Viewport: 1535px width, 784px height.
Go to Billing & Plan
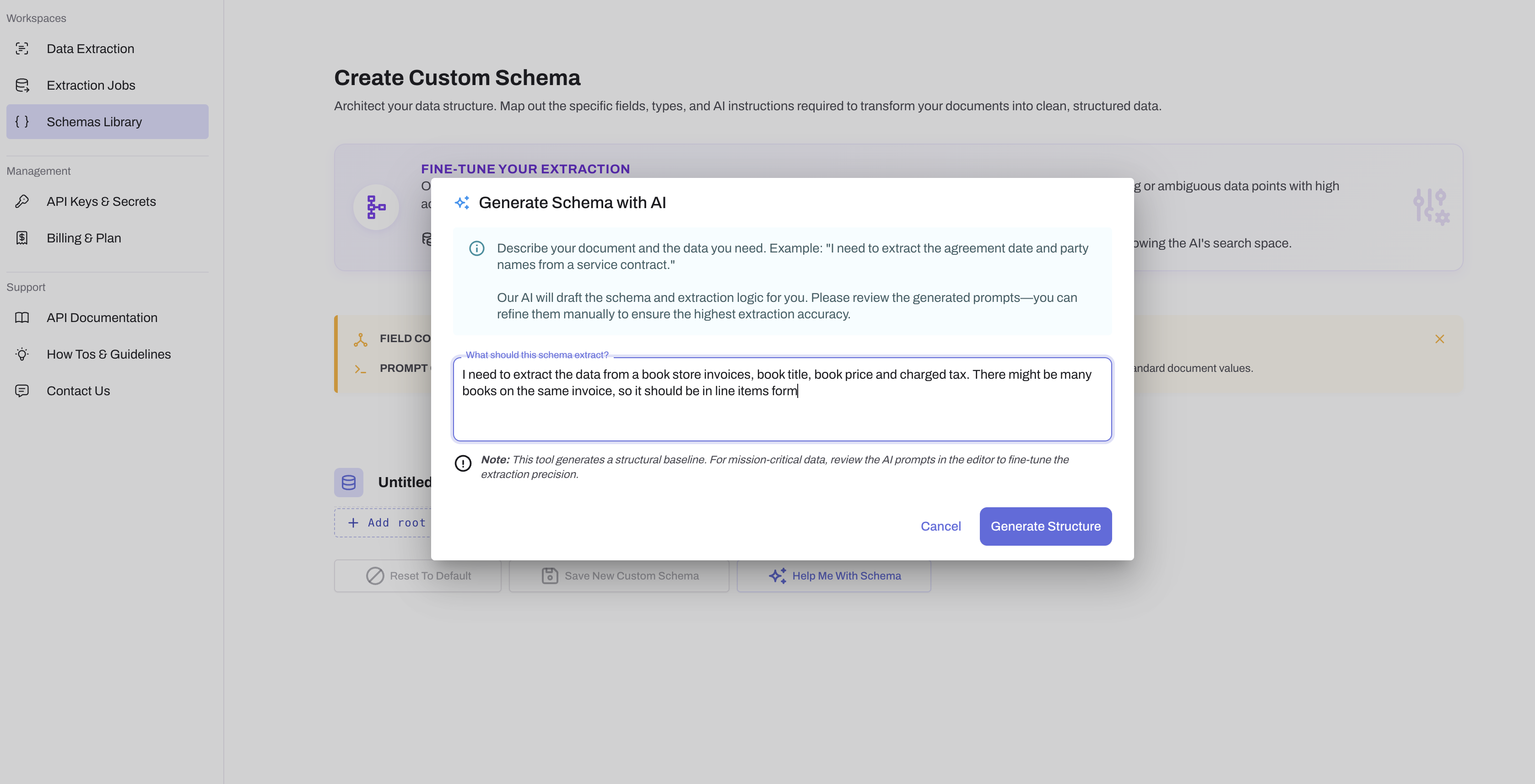click(x=84, y=238)
